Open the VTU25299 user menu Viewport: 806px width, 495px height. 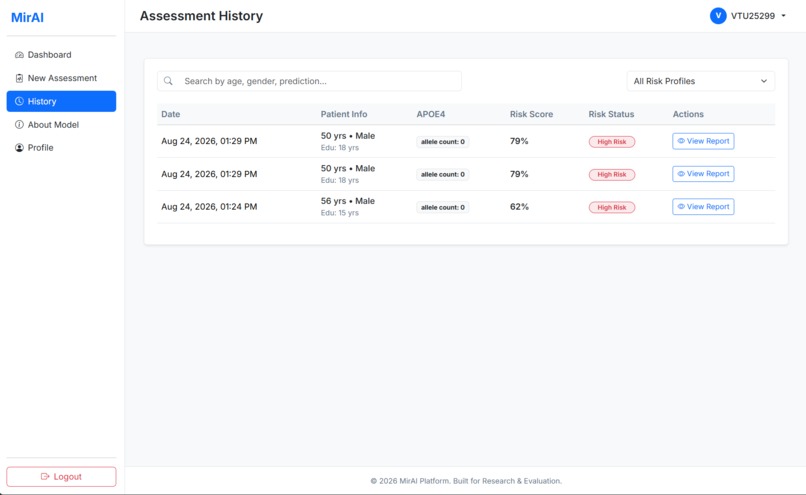[x=748, y=16]
